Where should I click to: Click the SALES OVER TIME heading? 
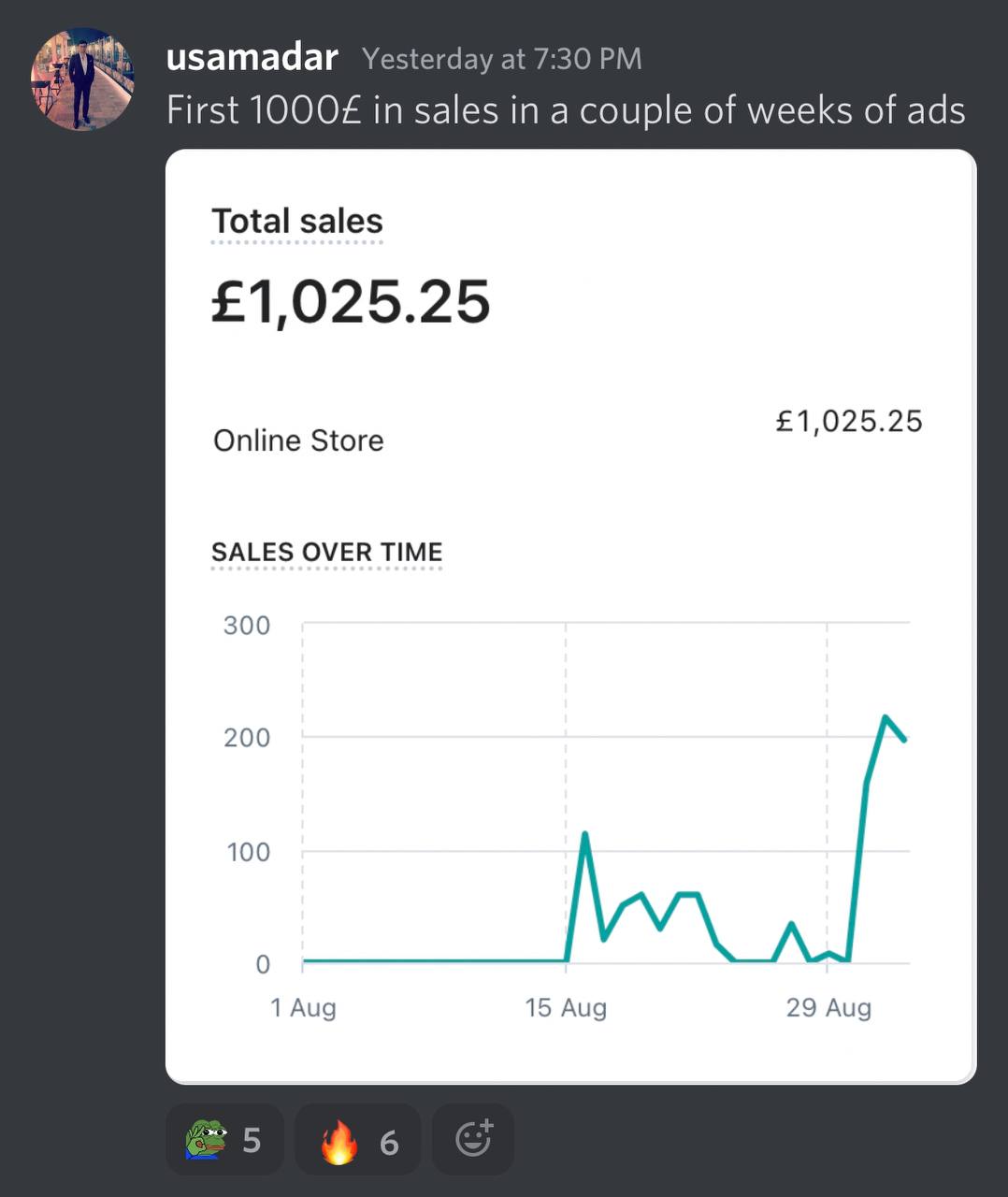coord(327,552)
